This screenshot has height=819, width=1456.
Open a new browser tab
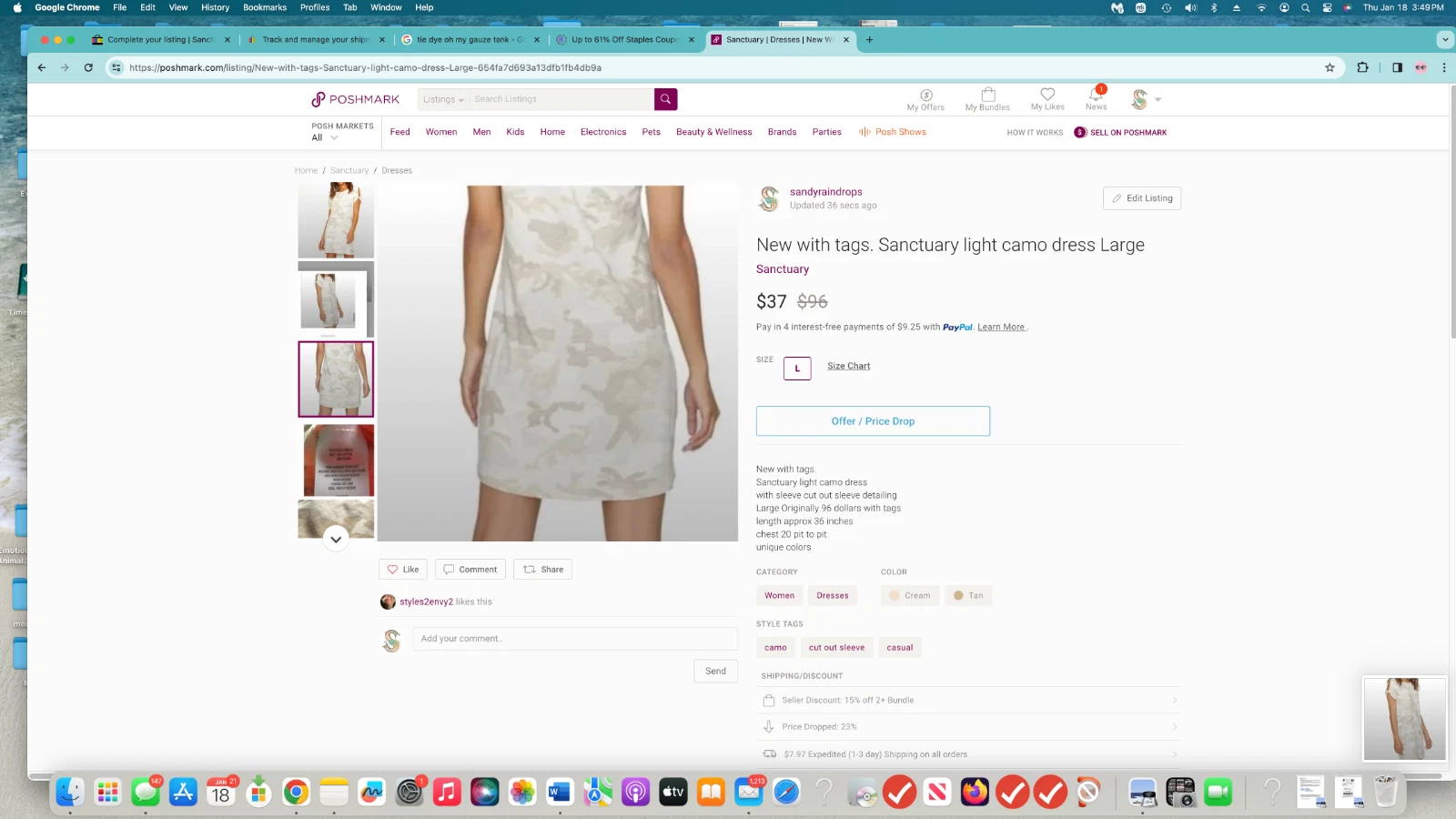869,40
